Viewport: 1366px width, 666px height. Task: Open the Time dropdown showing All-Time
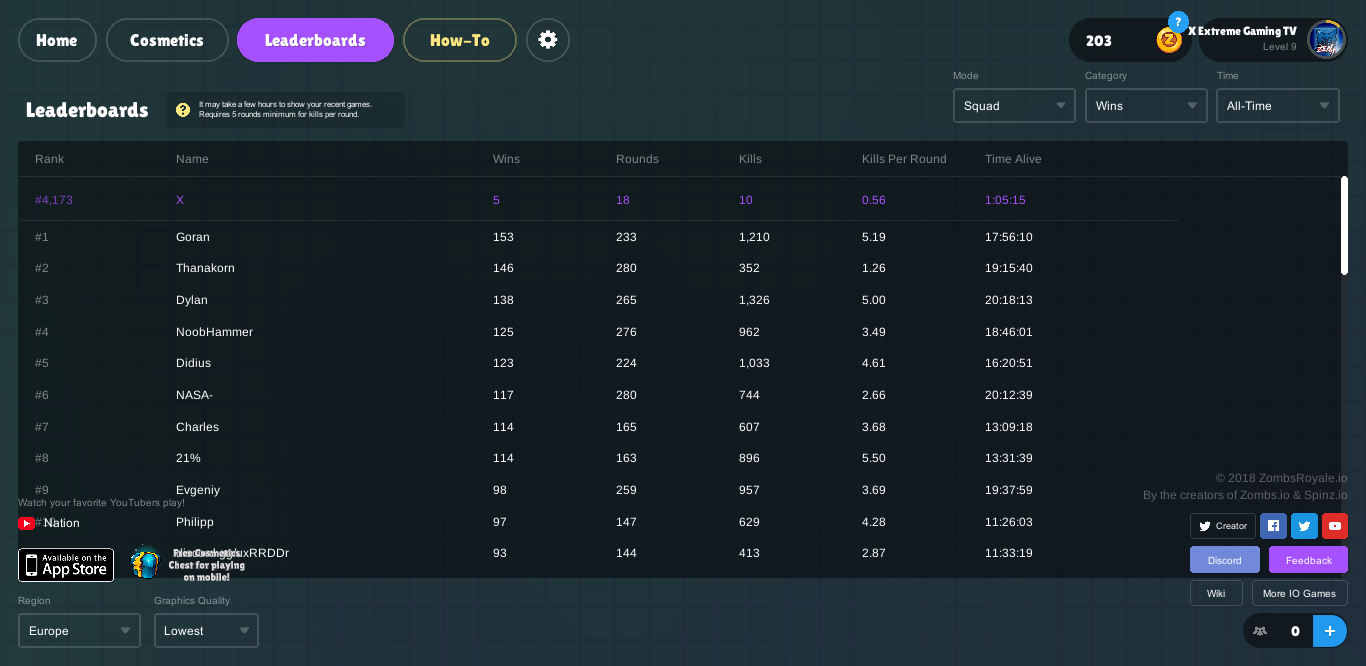click(1278, 106)
